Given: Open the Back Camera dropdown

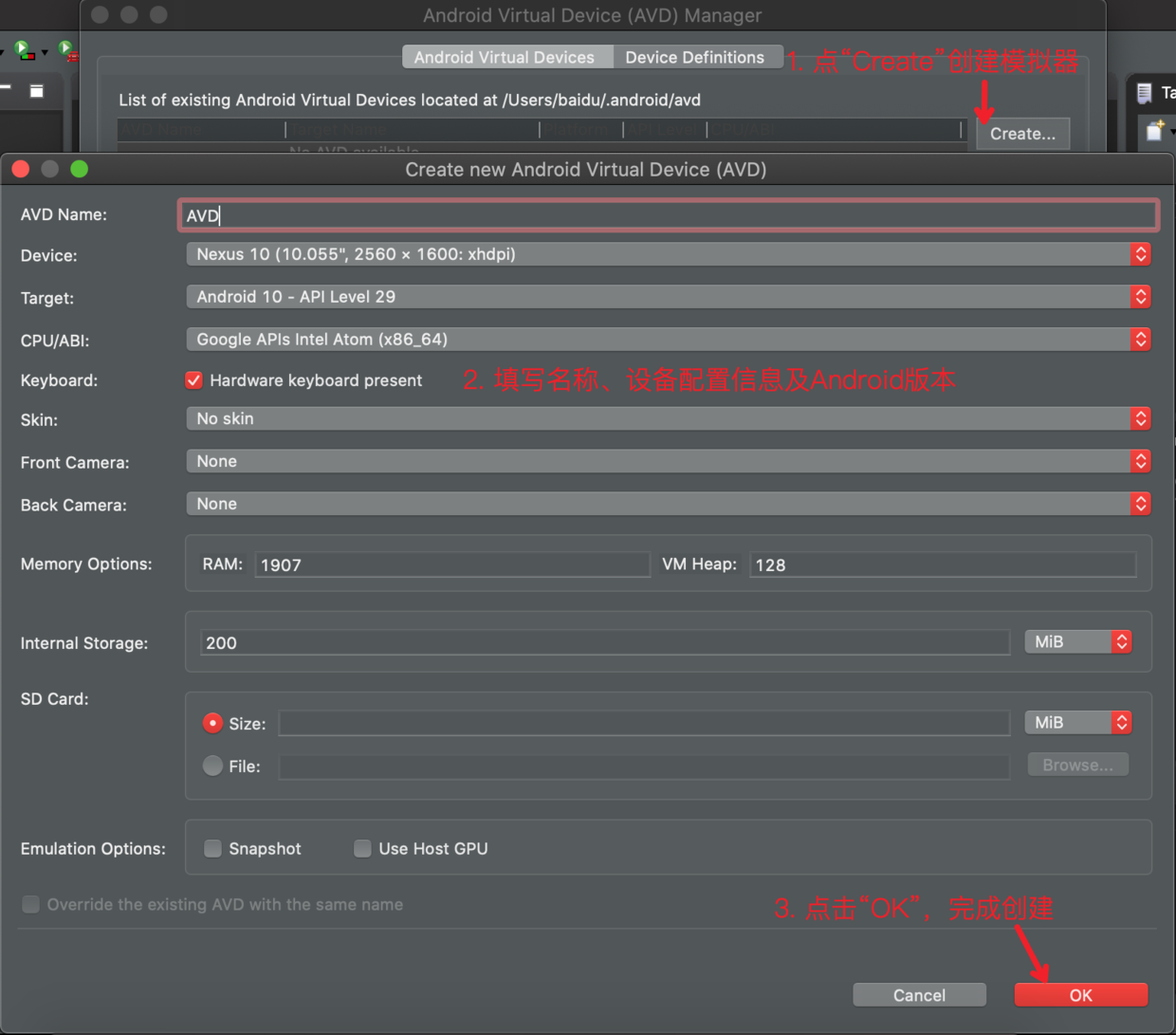Looking at the screenshot, I should (x=668, y=504).
